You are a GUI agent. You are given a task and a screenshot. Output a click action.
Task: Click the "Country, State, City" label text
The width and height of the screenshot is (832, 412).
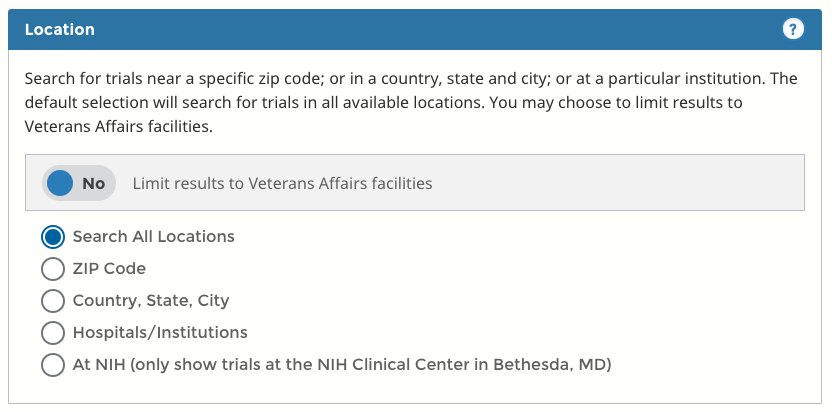click(x=150, y=300)
